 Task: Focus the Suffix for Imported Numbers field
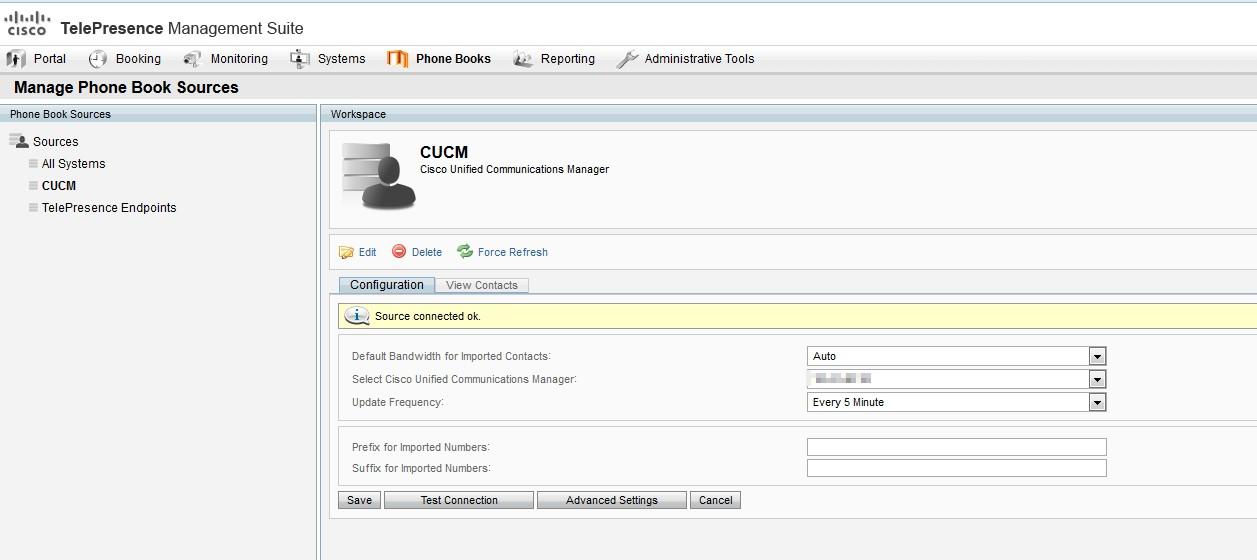coord(956,468)
